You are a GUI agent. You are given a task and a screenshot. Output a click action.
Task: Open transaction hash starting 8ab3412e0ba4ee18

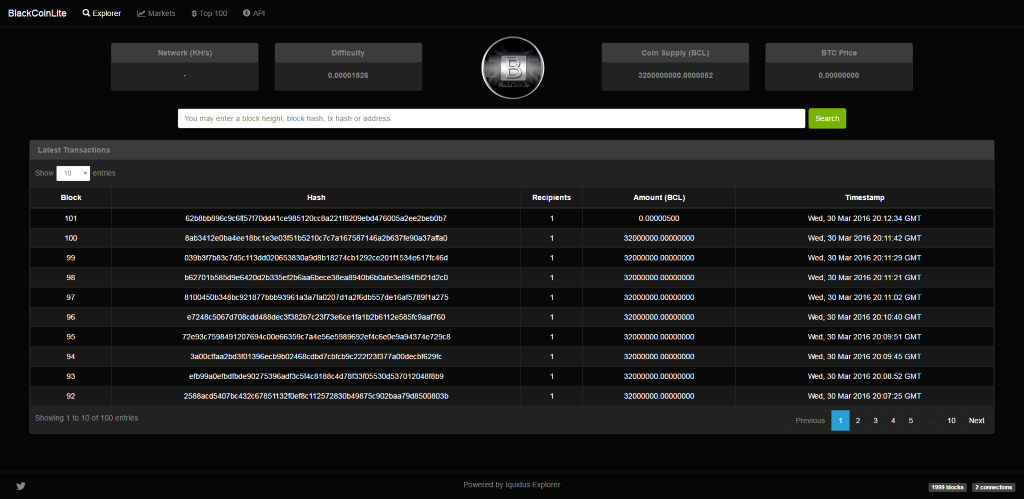point(316,238)
